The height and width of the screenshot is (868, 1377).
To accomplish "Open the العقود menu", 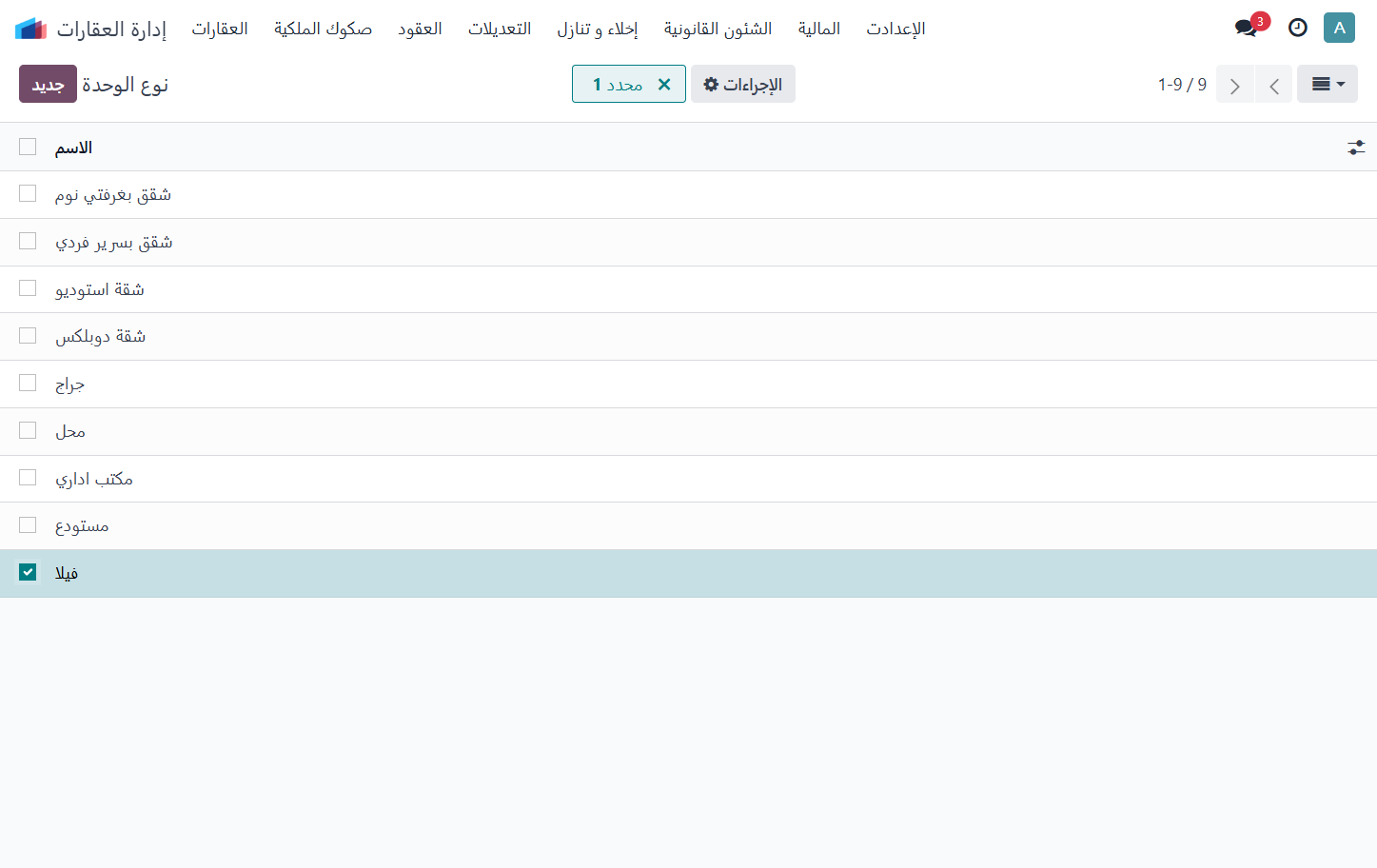I will pos(420,29).
